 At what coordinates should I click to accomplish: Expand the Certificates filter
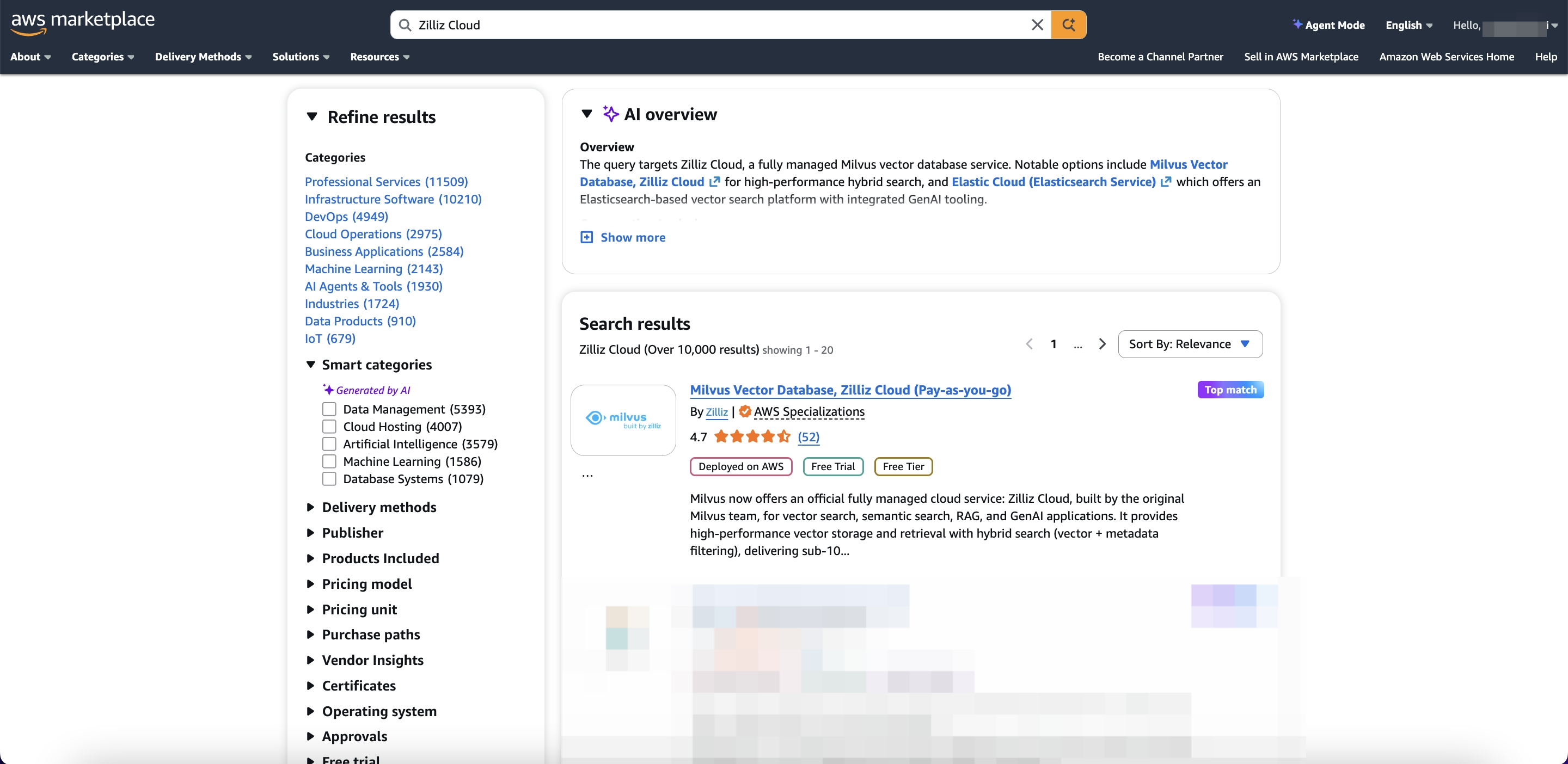pos(351,686)
